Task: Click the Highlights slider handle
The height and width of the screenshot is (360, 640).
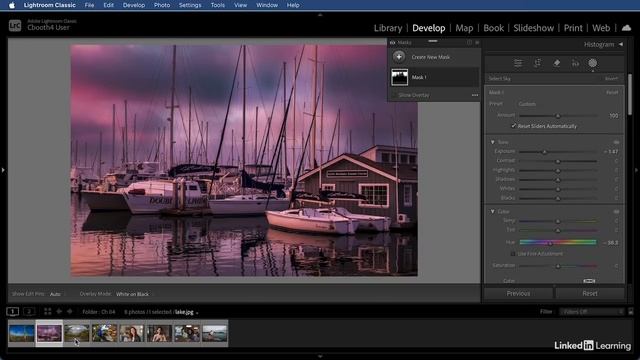Action: point(558,170)
